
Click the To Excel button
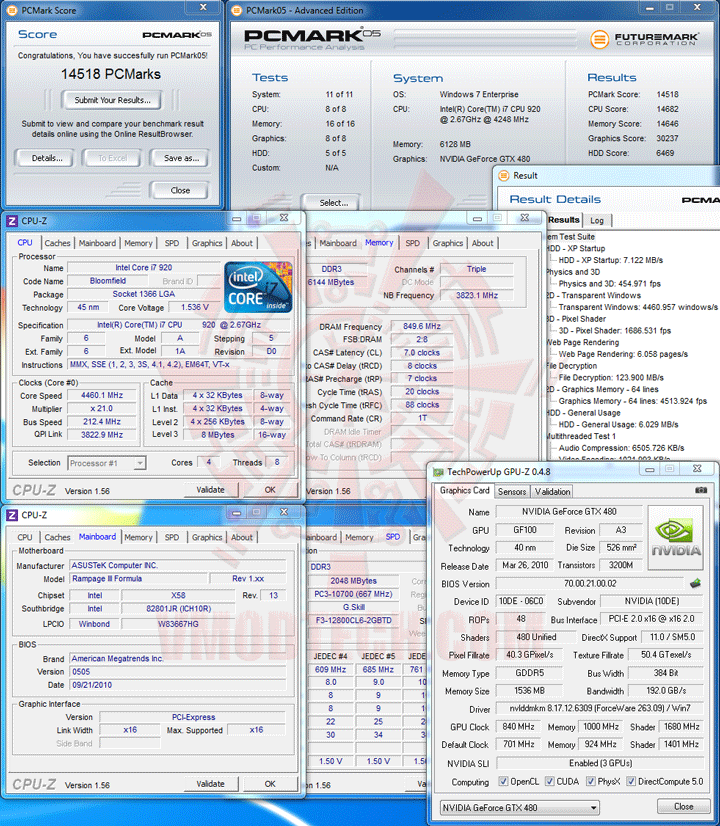pyautogui.click(x=112, y=158)
